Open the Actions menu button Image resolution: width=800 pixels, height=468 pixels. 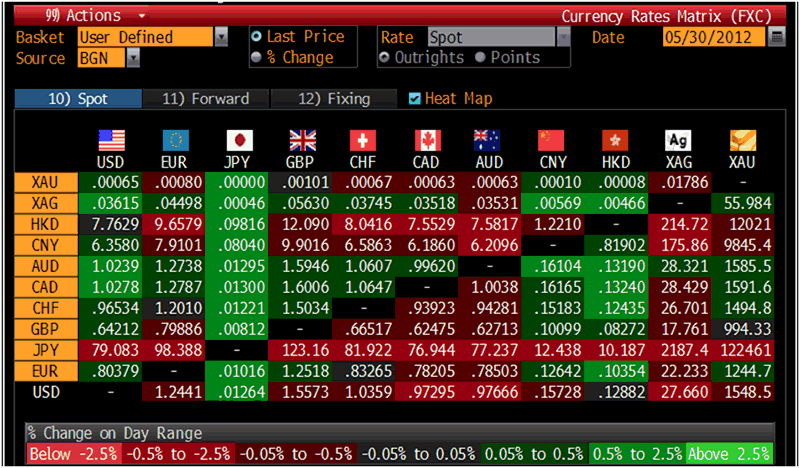click(82, 15)
